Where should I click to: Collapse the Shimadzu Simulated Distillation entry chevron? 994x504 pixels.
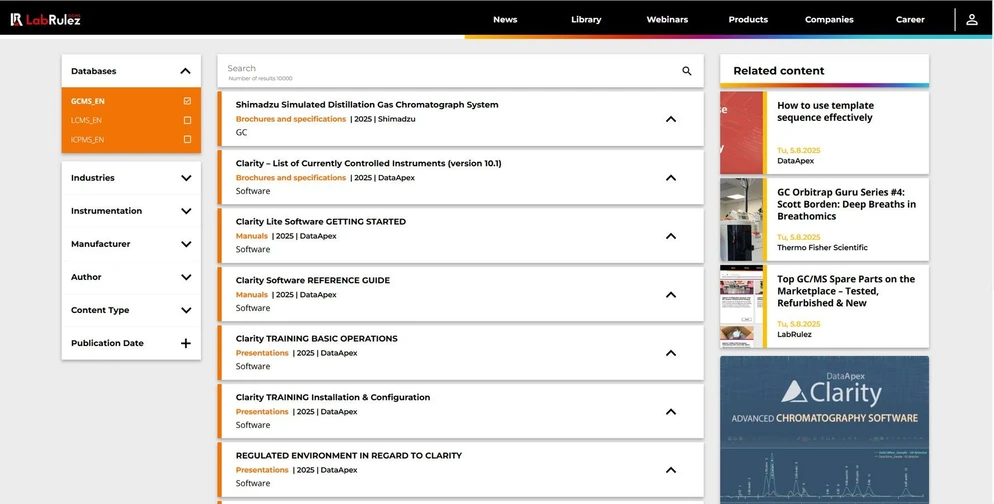(x=670, y=119)
